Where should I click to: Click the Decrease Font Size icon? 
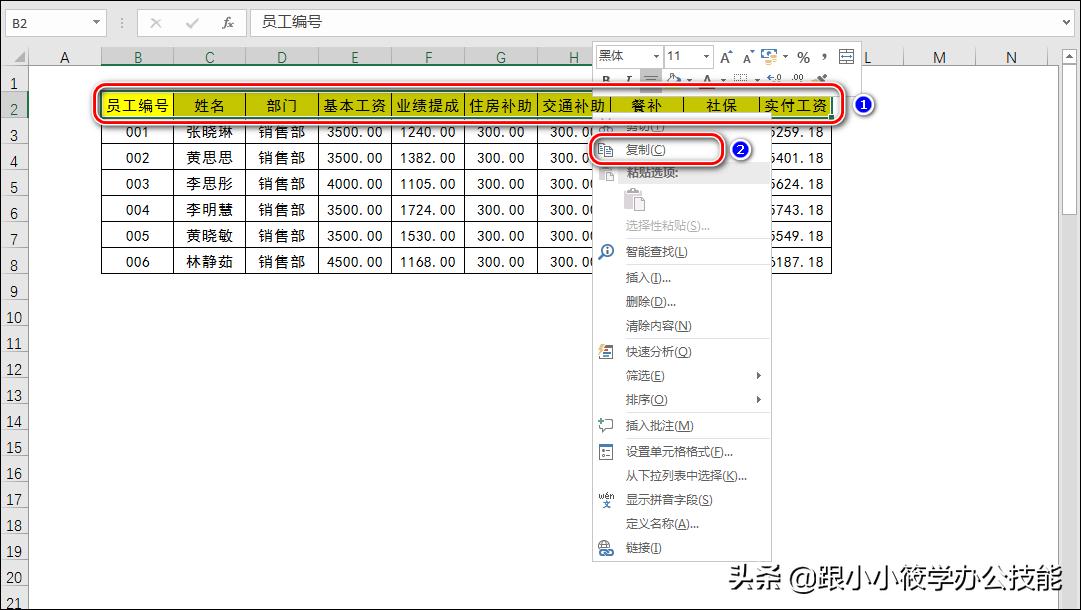(748, 55)
